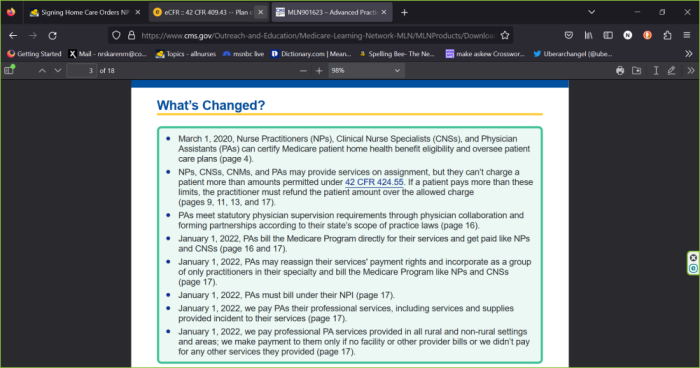Viewport: 700px width, 368px height.
Task: Zoom in the PDF
Action: (319, 71)
